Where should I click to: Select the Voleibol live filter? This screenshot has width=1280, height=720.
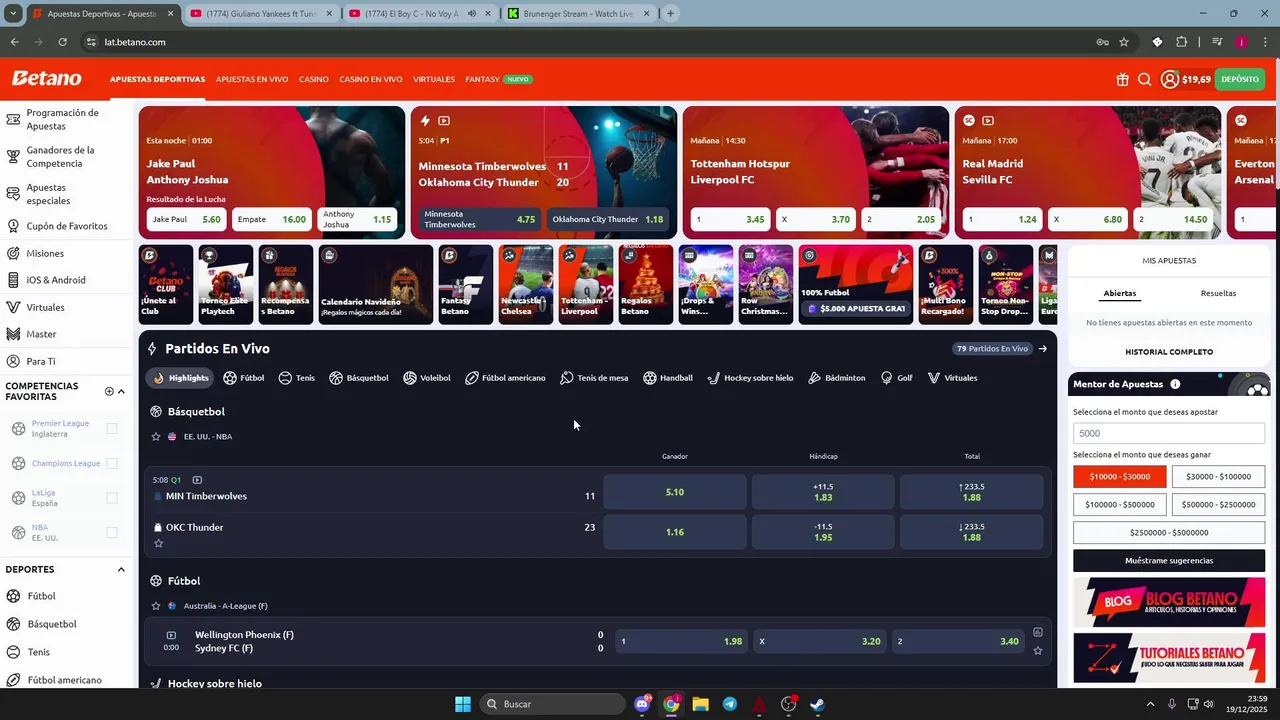[427, 378]
